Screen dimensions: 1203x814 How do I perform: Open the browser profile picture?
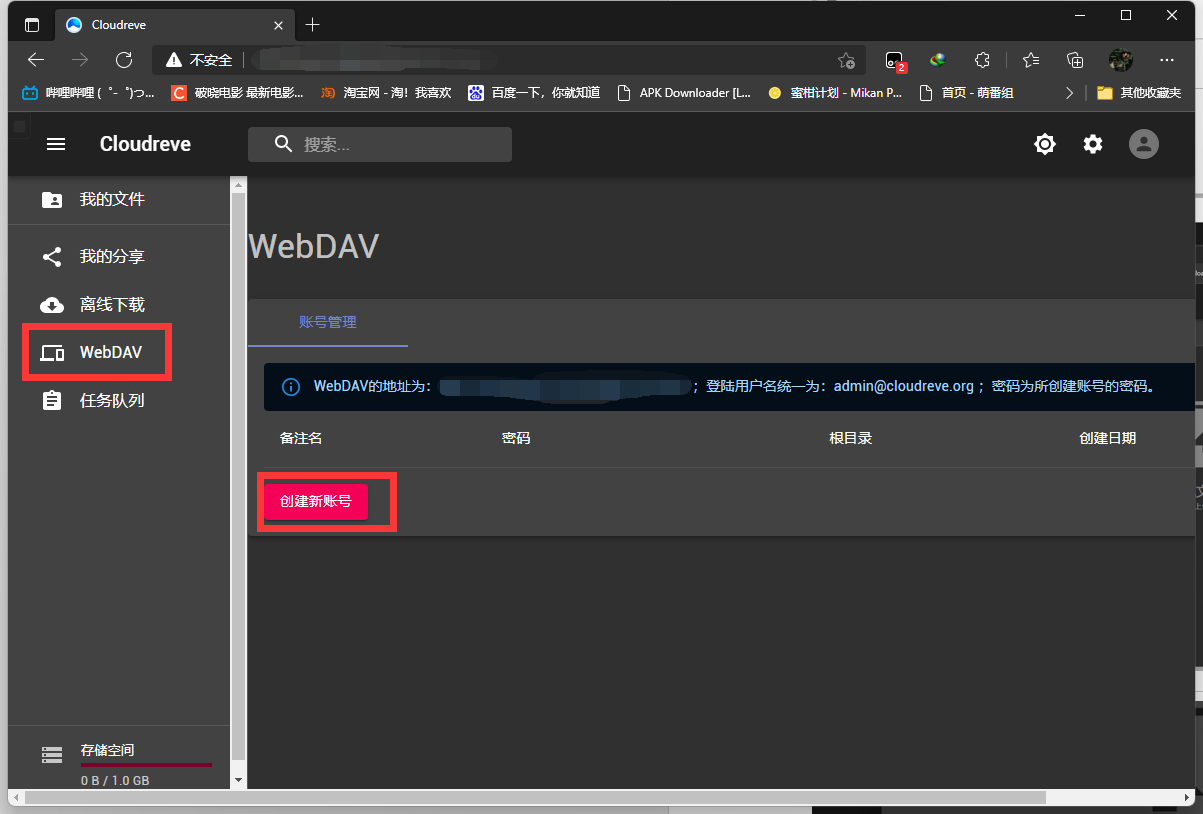[1120, 60]
